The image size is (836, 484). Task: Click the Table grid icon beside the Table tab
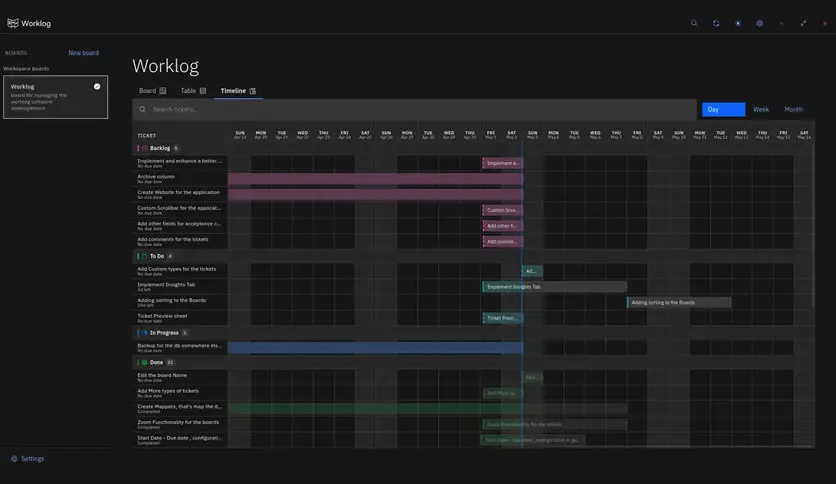click(203, 91)
